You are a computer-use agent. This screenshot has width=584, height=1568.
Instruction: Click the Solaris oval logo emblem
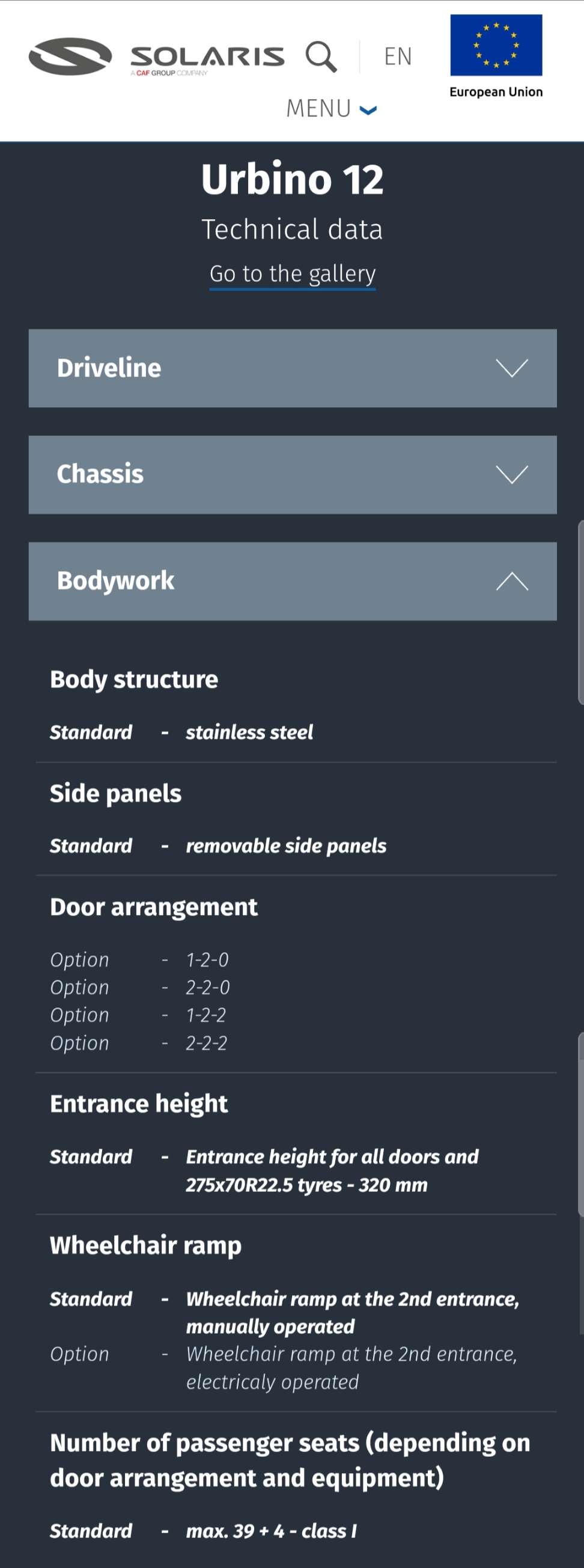[70, 56]
